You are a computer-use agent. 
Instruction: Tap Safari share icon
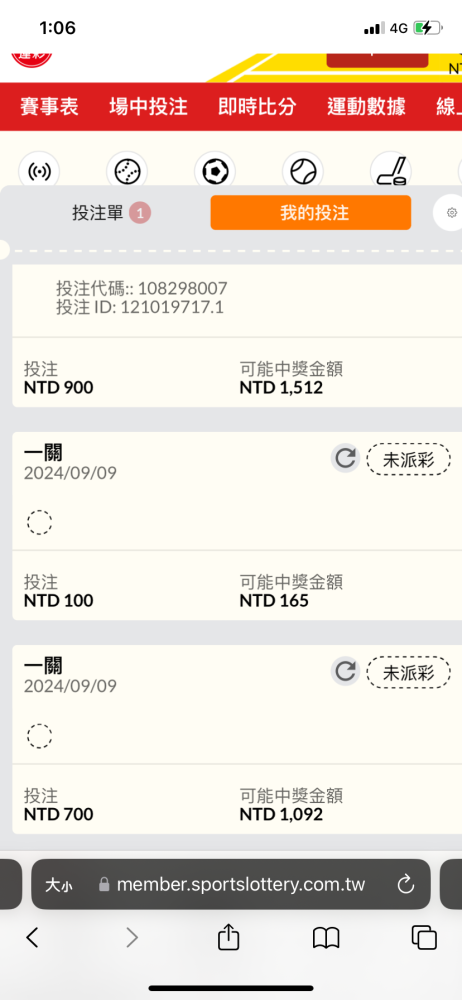point(228,938)
